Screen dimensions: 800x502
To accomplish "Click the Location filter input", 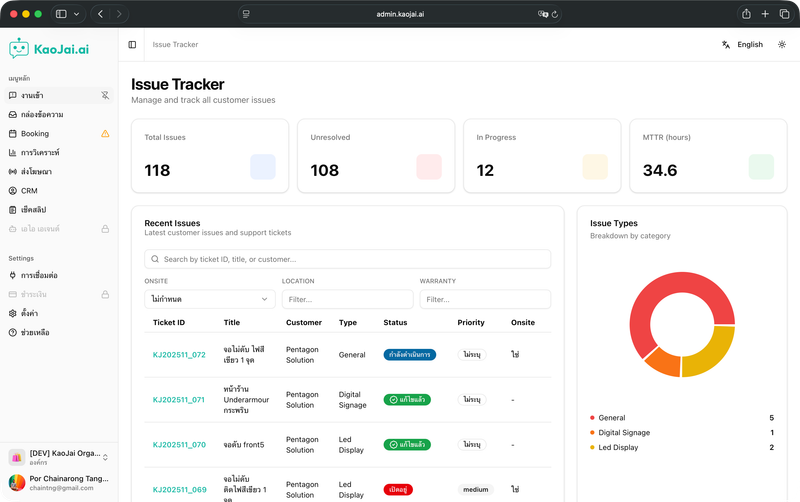I will [x=347, y=299].
